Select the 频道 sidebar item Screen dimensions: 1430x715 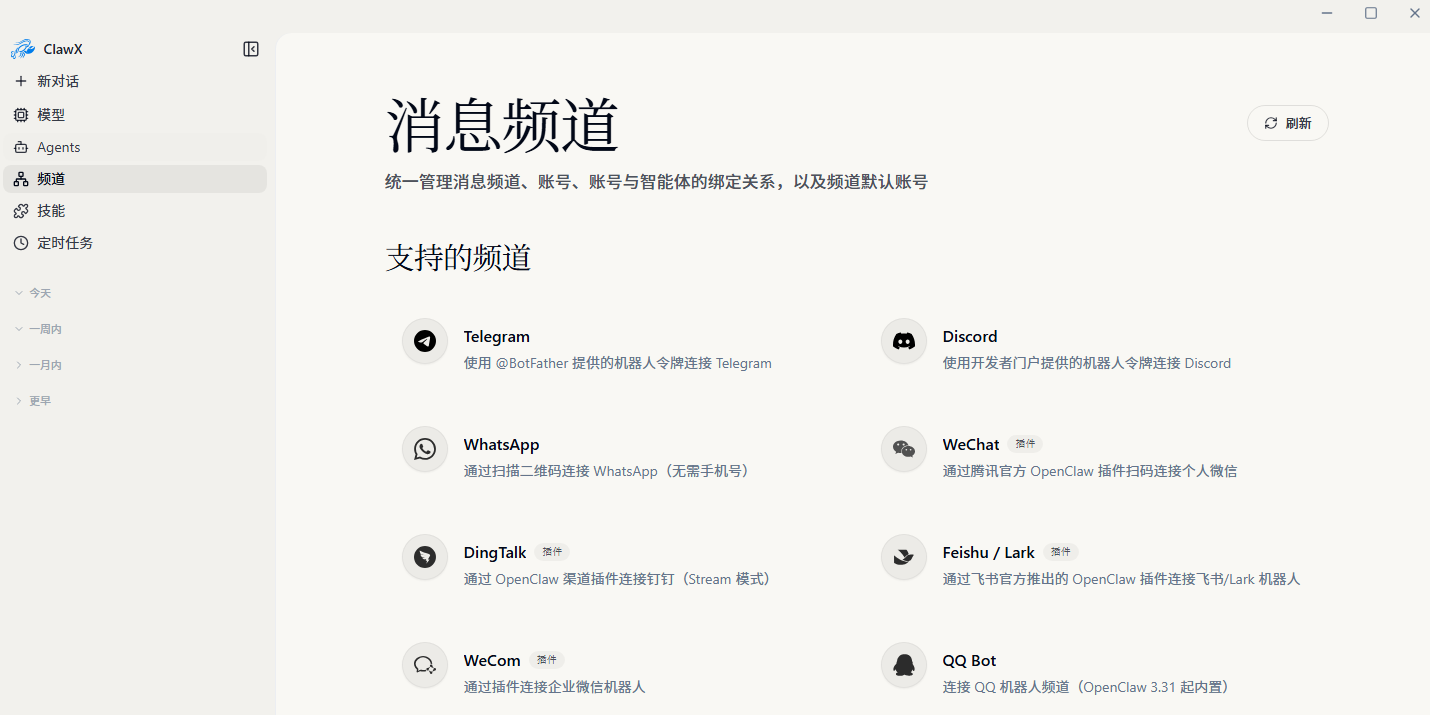(x=135, y=179)
